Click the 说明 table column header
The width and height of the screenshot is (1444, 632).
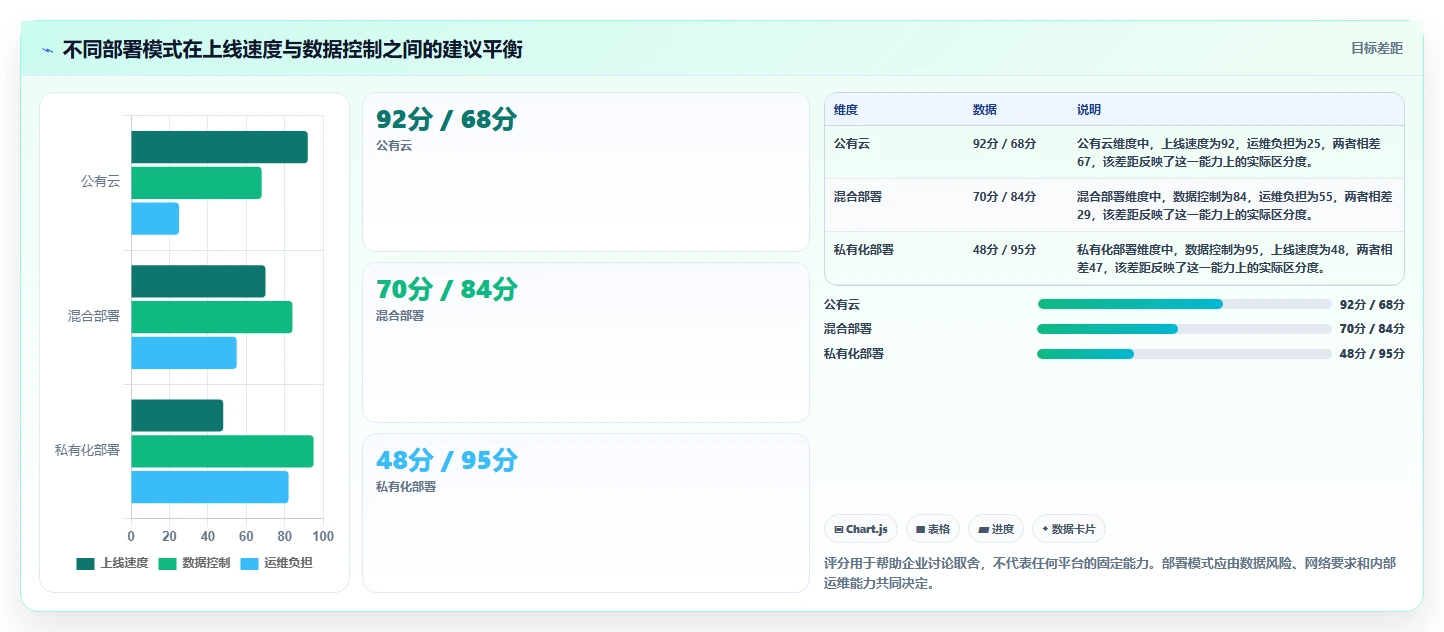[x=1089, y=110]
